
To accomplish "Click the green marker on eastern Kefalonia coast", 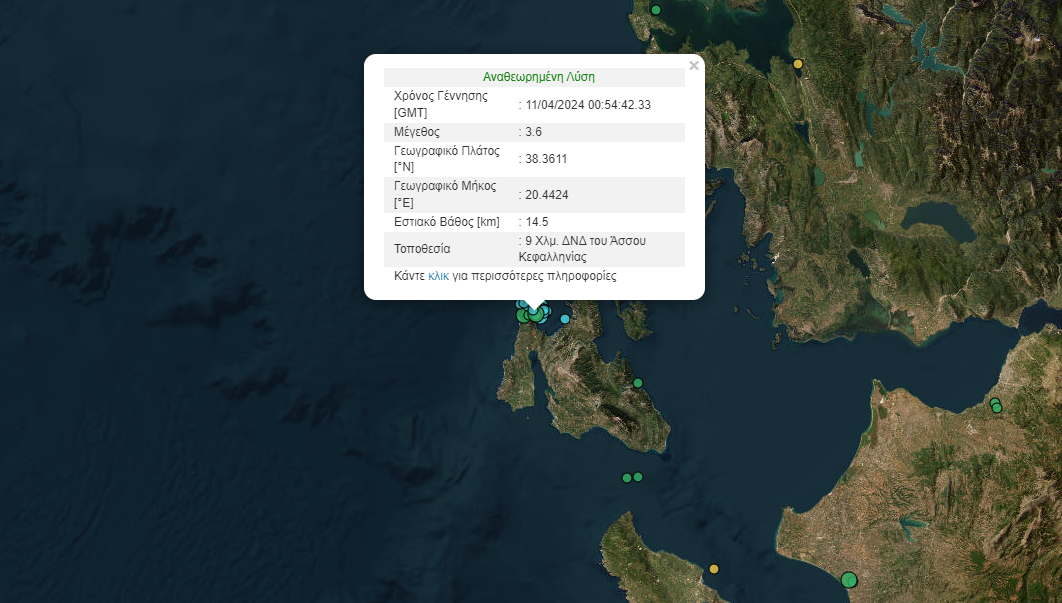I will pos(638,383).
